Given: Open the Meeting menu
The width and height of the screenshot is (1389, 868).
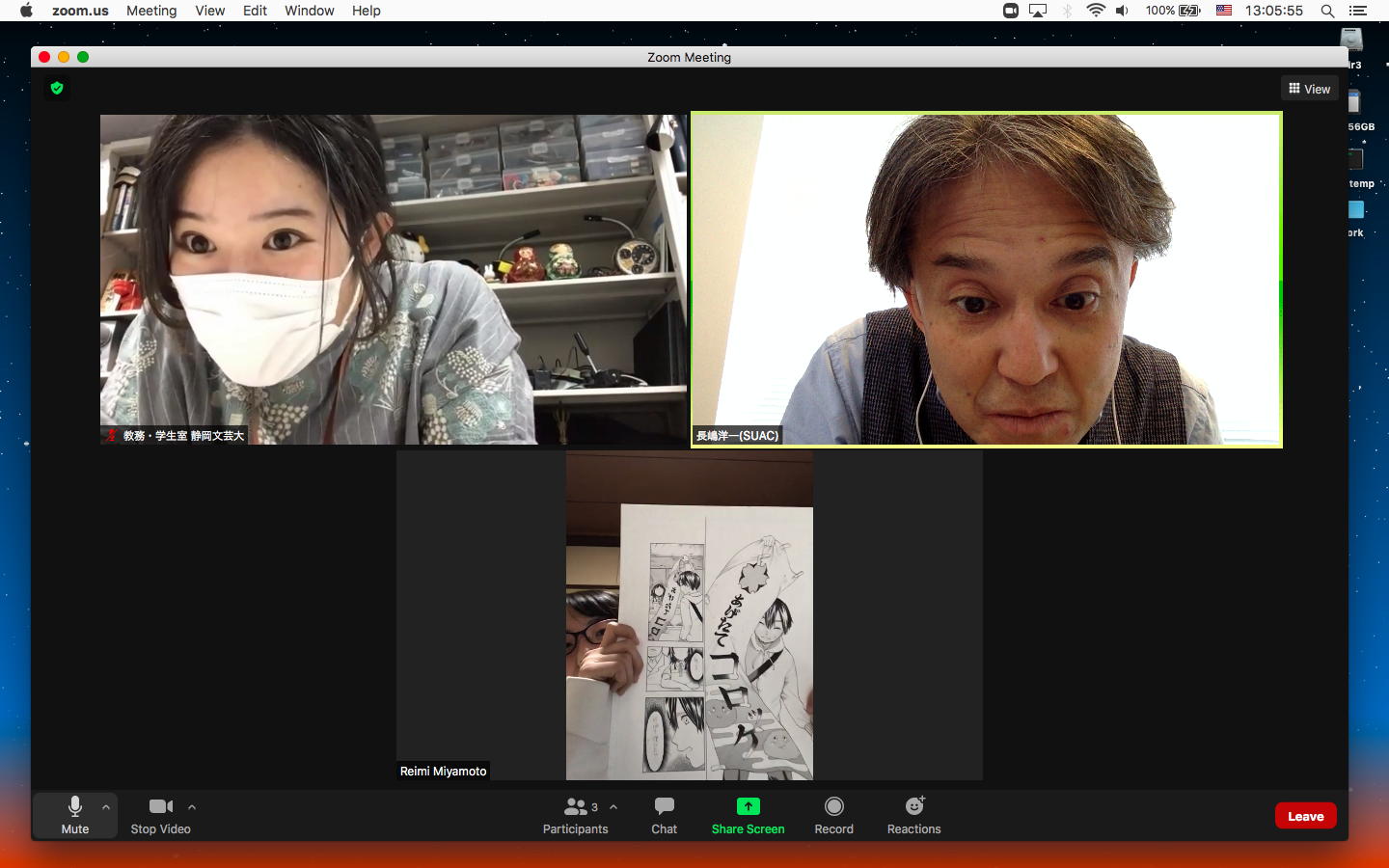Looking at the screenshot, I should click(151, 11).
